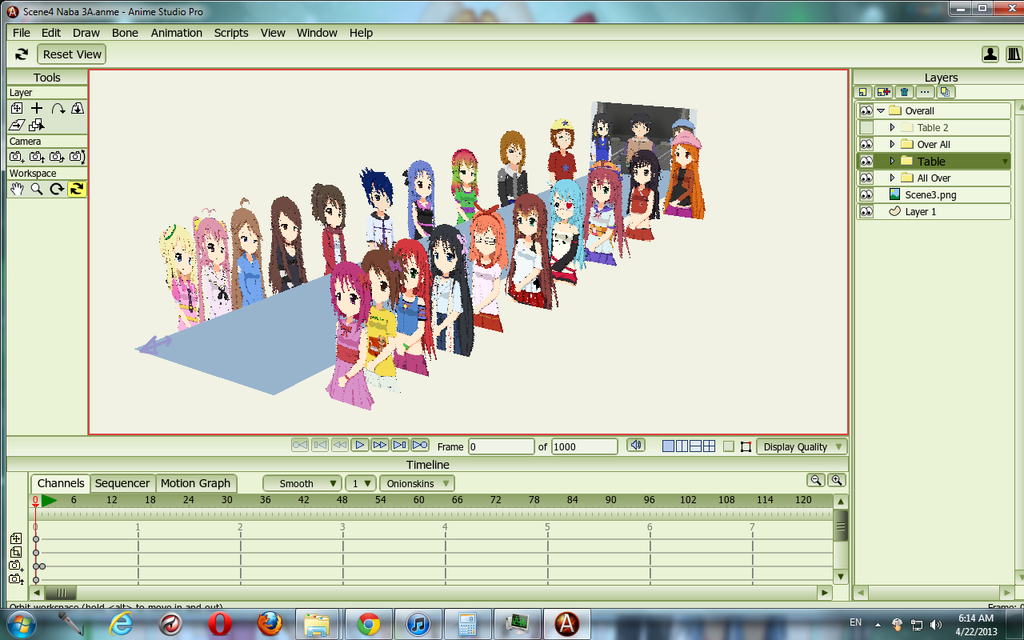This screenshot has width=1024, height=640.
Task: Click the reset tool icon beside Reset View
Action: click(22, 54)
